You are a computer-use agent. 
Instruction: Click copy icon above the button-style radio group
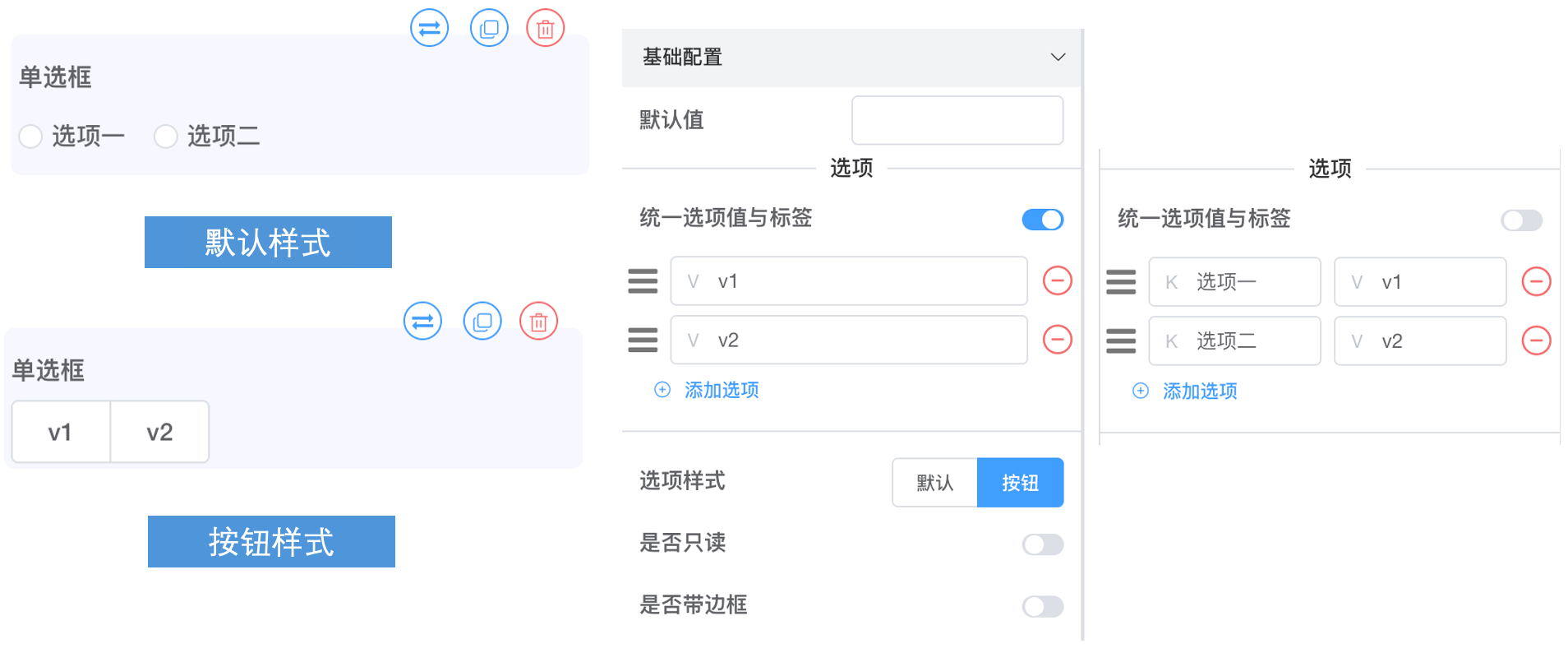482,321
